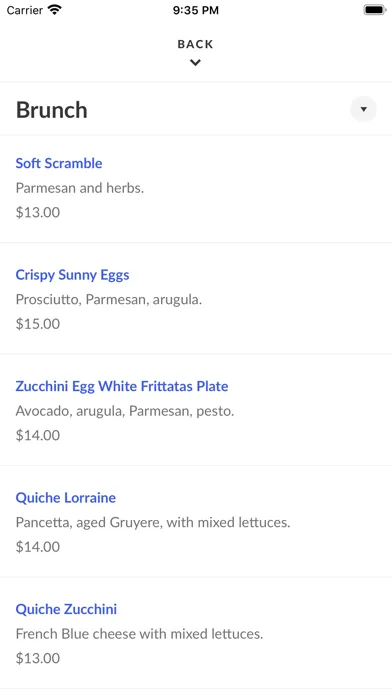Image resolution: width=392 pixels, height=696 pixels.
Task: Click the battery icon in status bar
Action: (x=374, y=10)
